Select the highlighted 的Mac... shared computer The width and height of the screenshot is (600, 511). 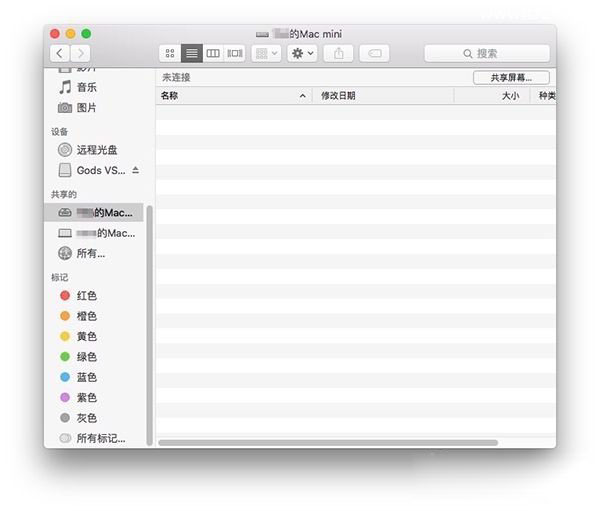coord(94,212)
